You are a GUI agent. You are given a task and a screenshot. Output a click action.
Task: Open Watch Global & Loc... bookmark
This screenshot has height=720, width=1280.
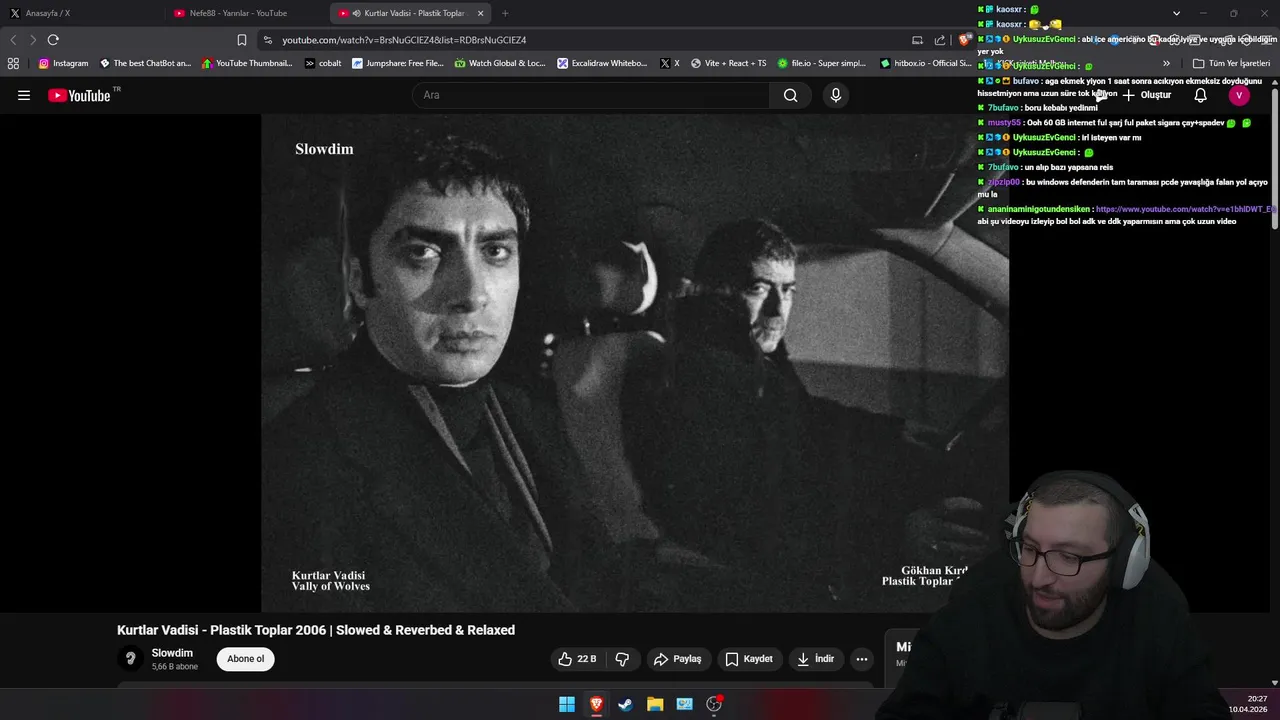(x=500, y=63)
